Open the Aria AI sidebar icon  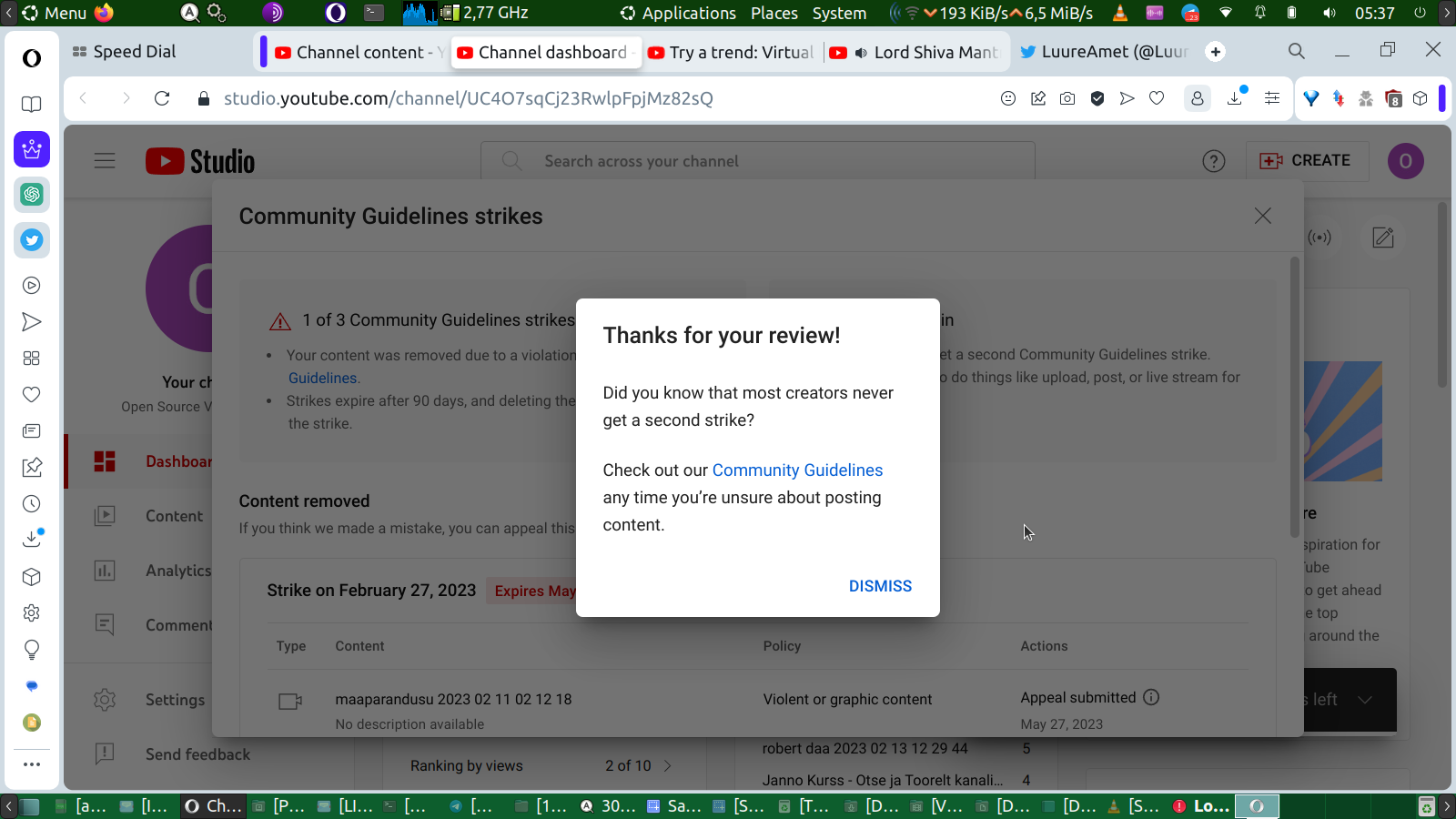click(x=32, y=149)
